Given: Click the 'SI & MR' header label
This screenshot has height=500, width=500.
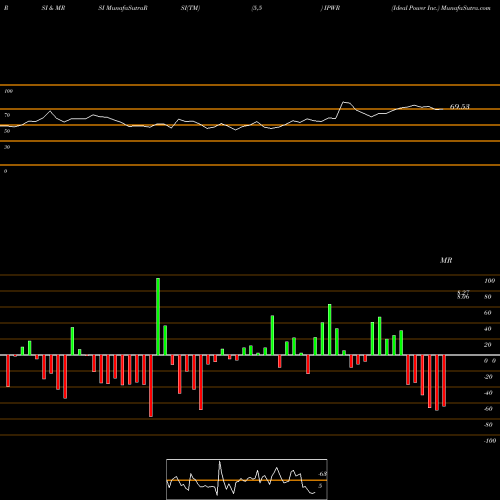Looking at the screenshot, I should (53, 8).
